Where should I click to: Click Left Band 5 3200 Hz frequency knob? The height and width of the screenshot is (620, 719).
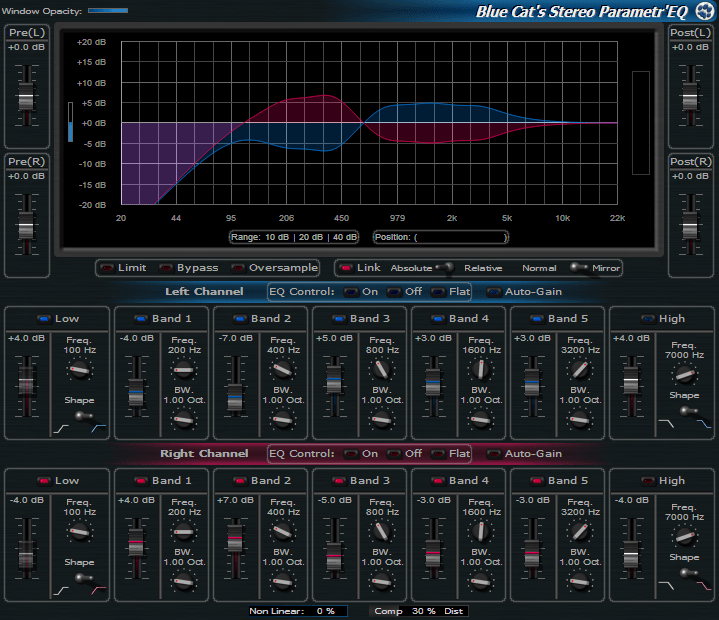click(580, 370)
